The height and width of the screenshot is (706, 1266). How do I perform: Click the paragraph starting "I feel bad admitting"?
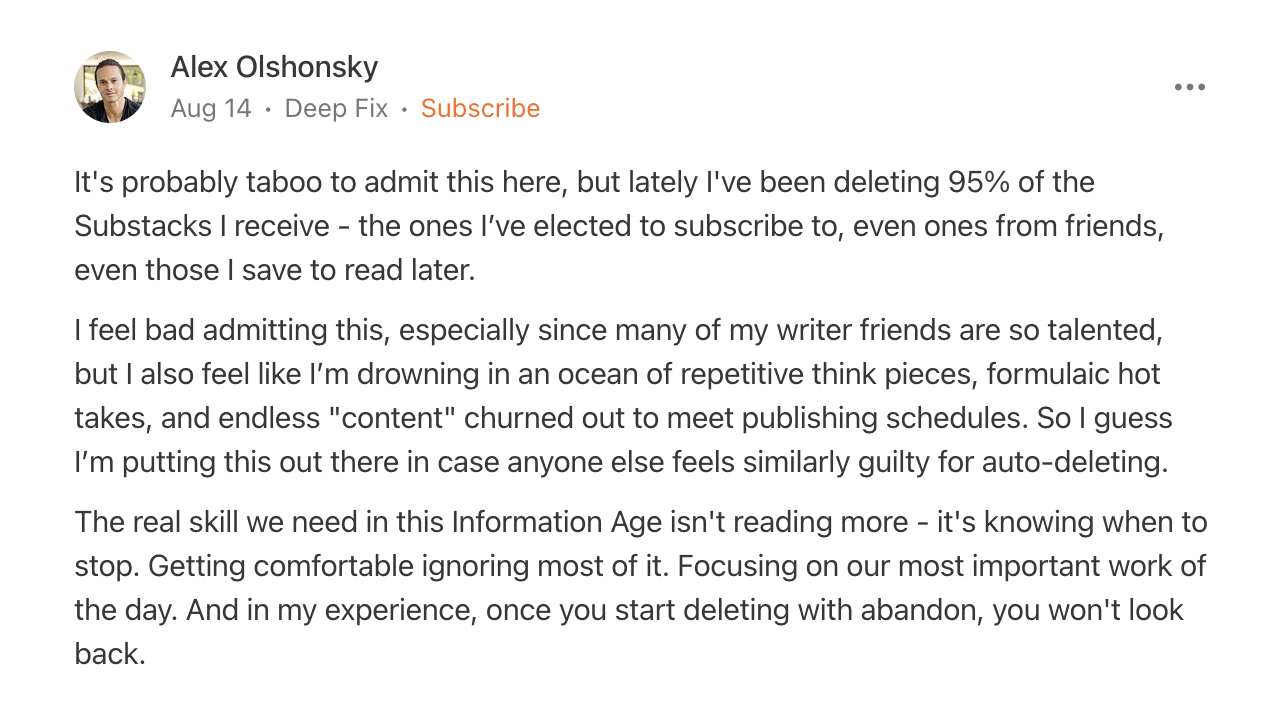pos(620,396)
